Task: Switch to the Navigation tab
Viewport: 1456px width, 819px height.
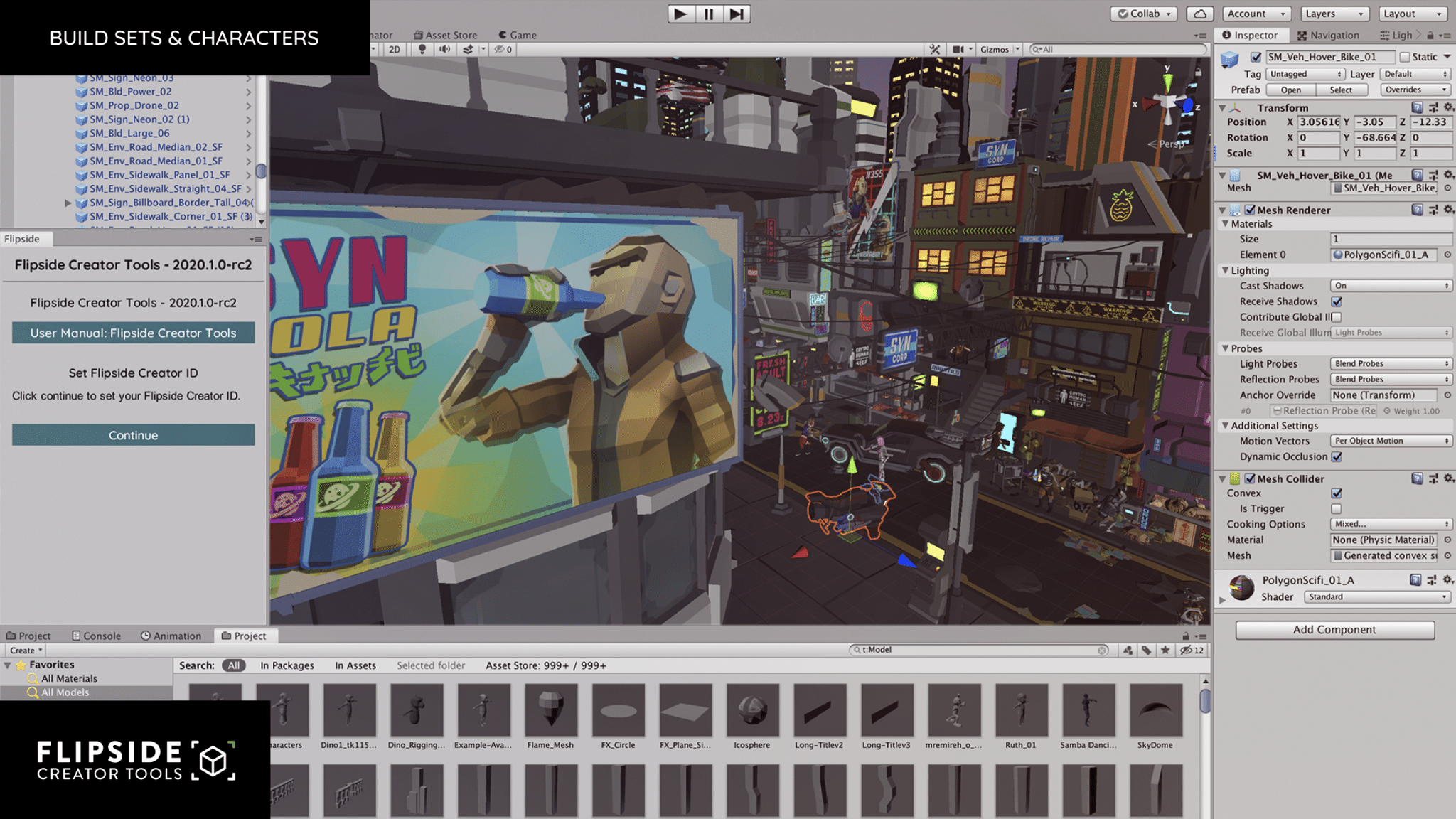Action: 1329,35
